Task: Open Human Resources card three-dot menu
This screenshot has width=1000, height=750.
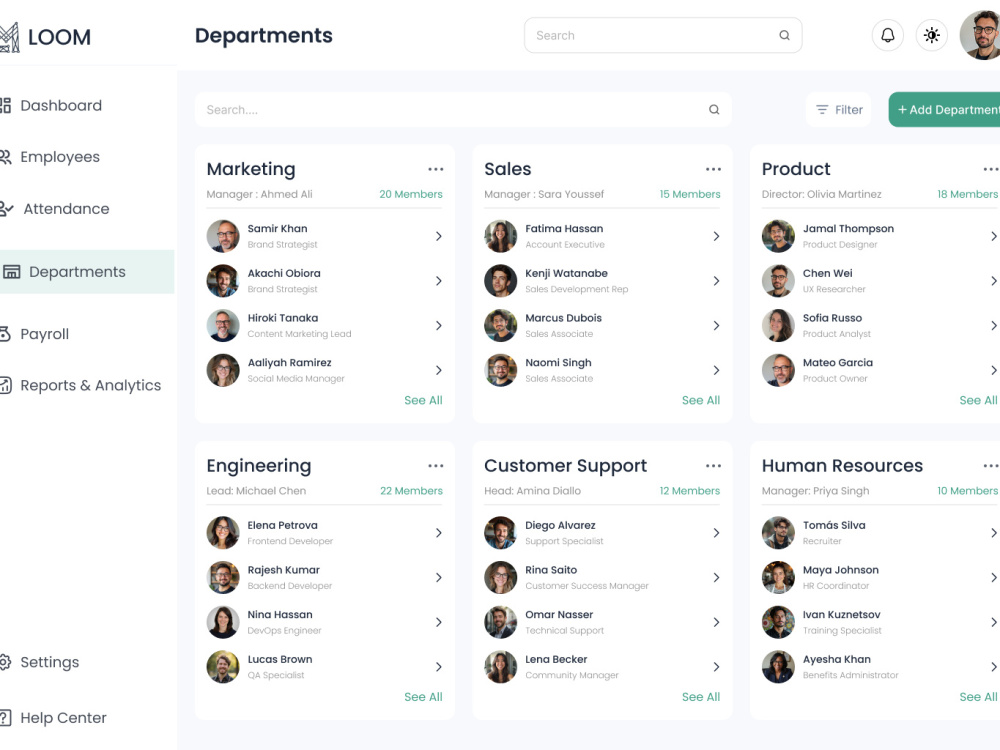Action: pyautogui.click(x=990, y=466)
